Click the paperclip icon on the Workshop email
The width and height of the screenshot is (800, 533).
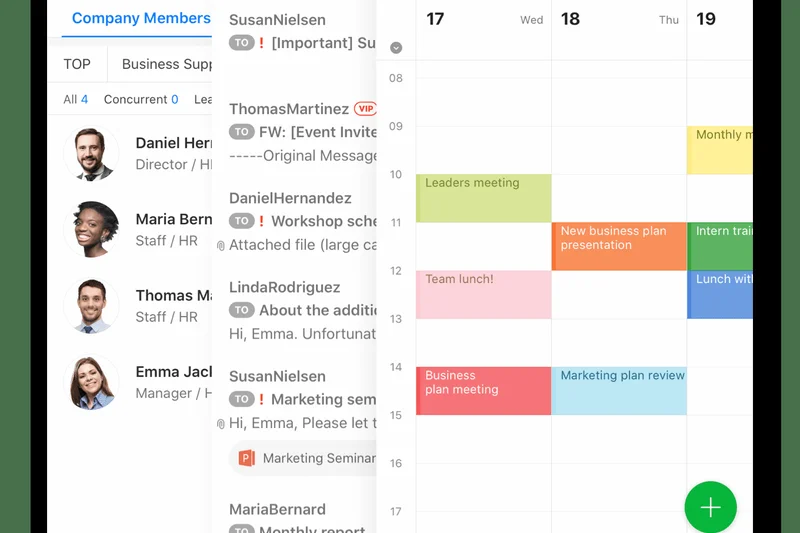tap(221, 245)
